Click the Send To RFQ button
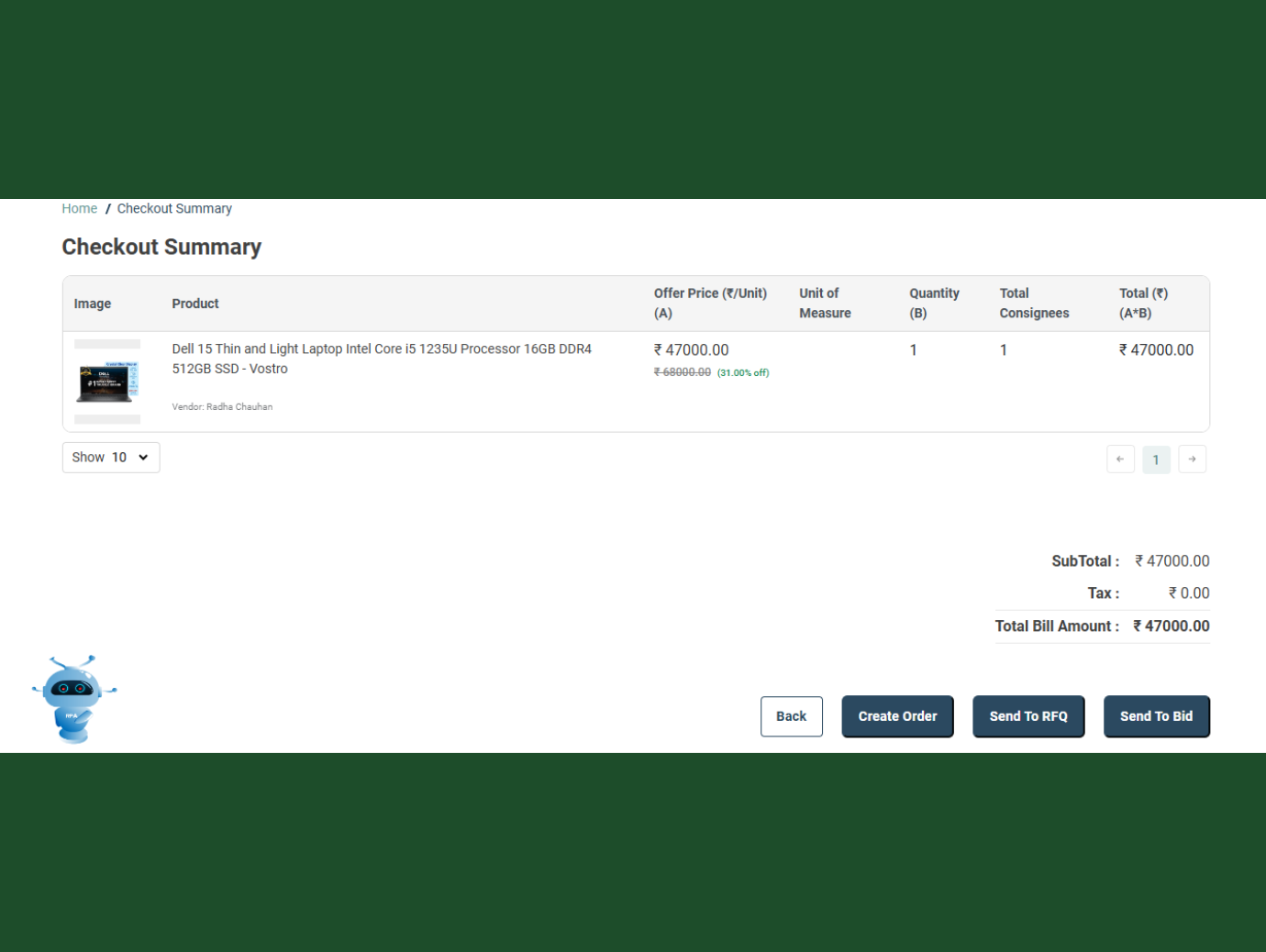 pyautogui.click(x=1028, y=716)
